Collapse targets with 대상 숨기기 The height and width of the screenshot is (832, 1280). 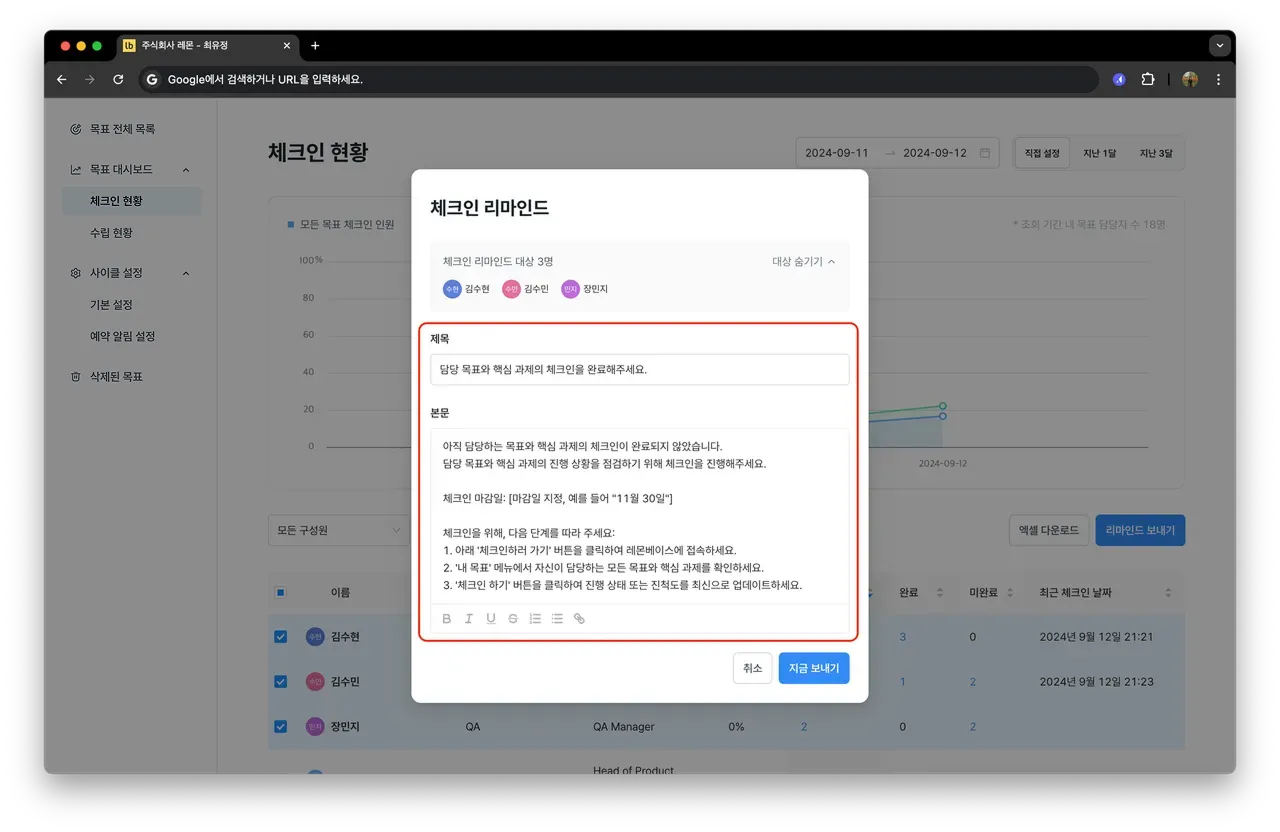(803, 262)
